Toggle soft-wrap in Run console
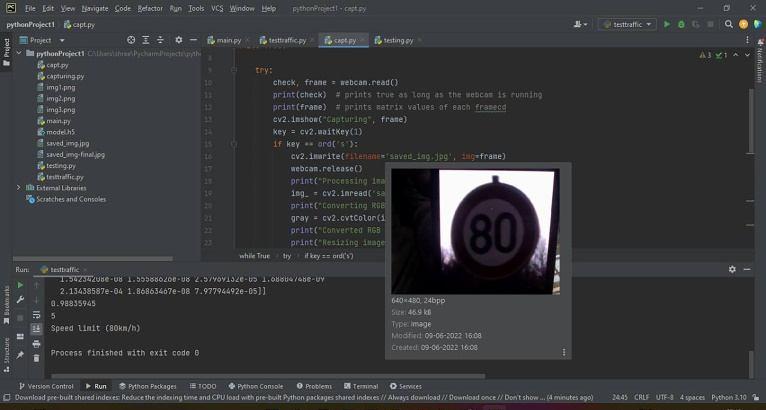Image resolution: width=766 pixels, height=410 pixels. tap(37, 314)
